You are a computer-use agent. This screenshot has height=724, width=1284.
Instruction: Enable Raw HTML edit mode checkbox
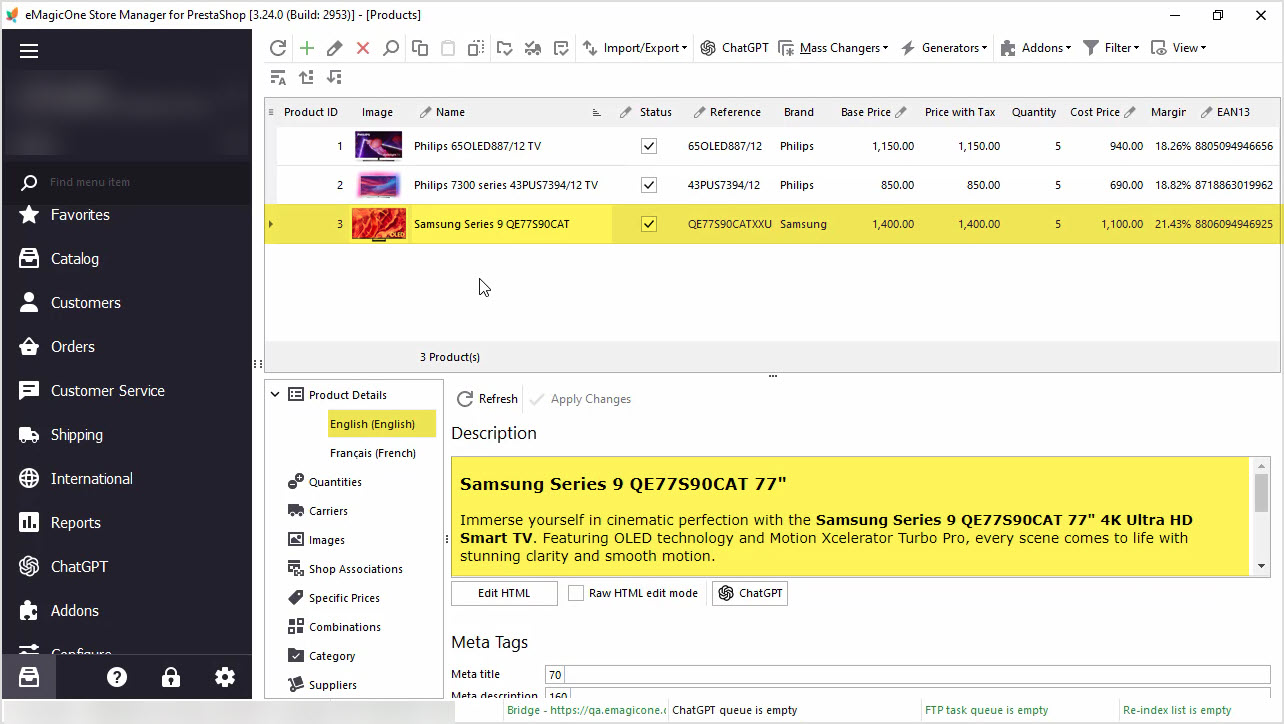(x=576, y=593)
